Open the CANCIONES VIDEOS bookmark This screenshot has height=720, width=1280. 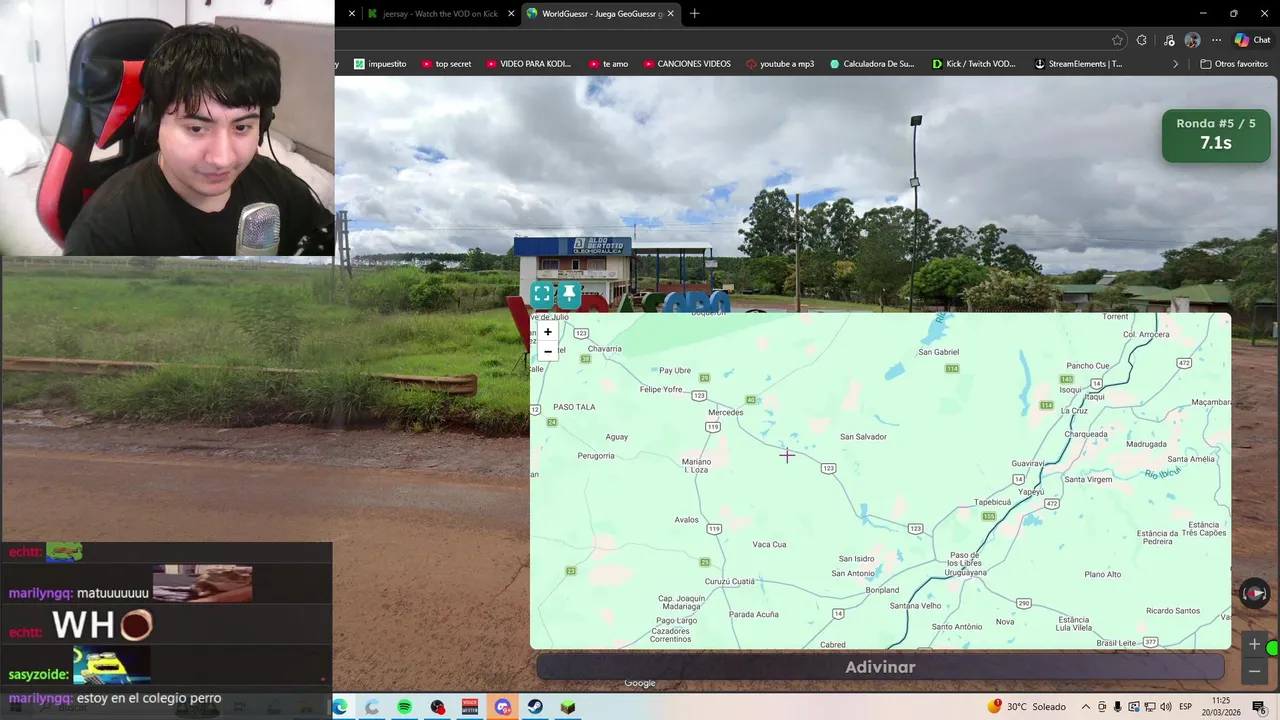pyautogui.click(x=686, y=64)
